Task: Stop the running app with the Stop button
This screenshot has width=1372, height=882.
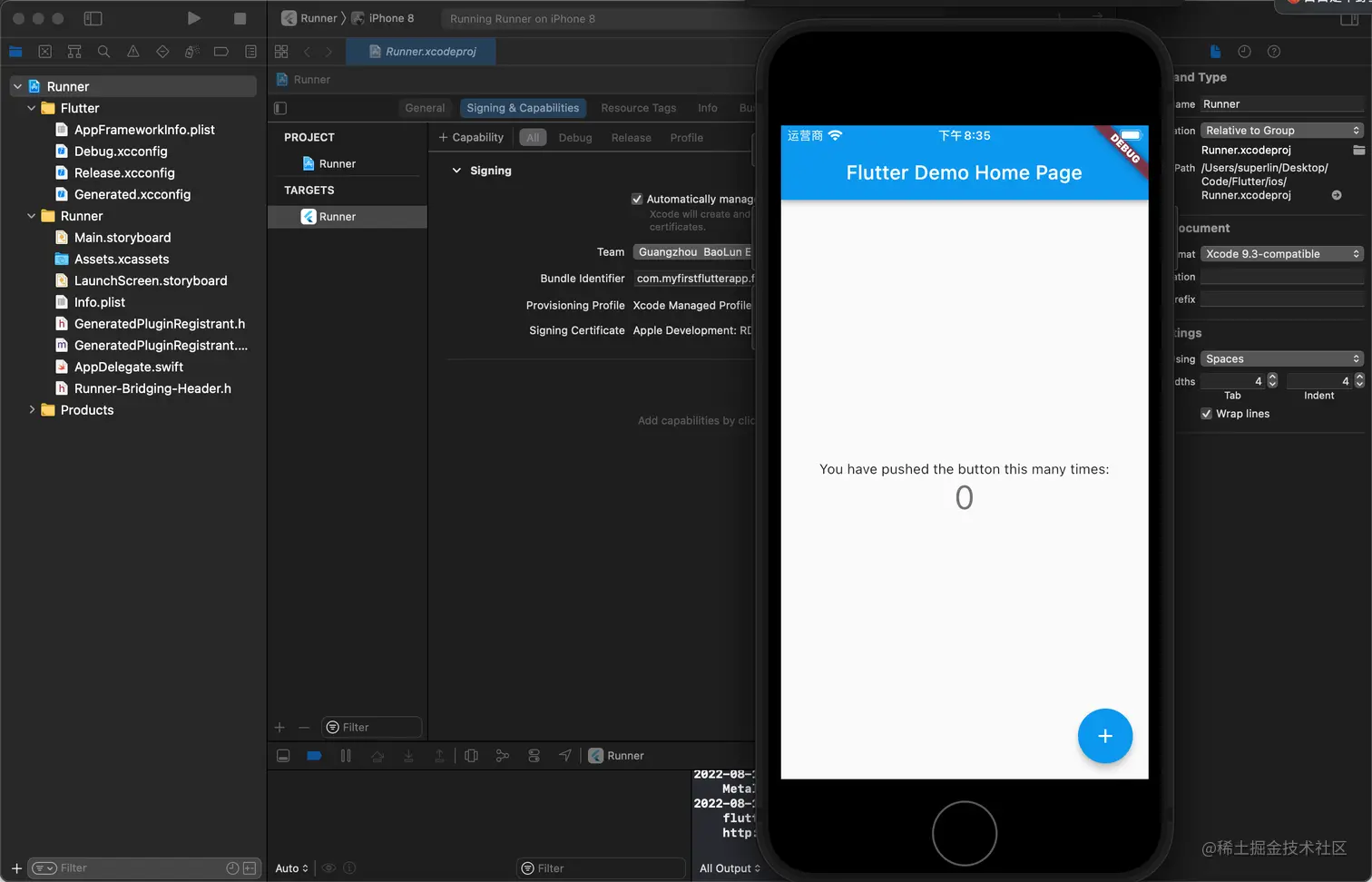Action: click(x=240, y=18)
